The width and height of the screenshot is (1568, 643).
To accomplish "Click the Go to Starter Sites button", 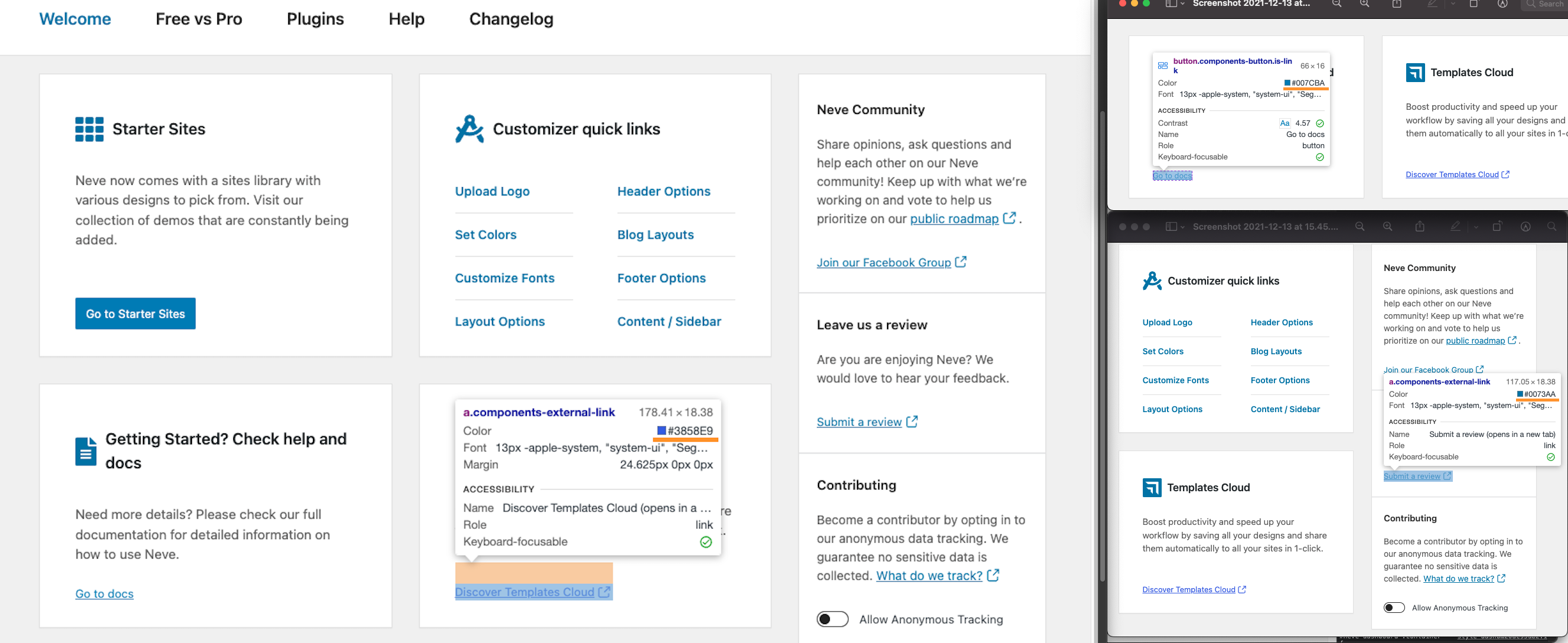I will [x=135, y=314].
